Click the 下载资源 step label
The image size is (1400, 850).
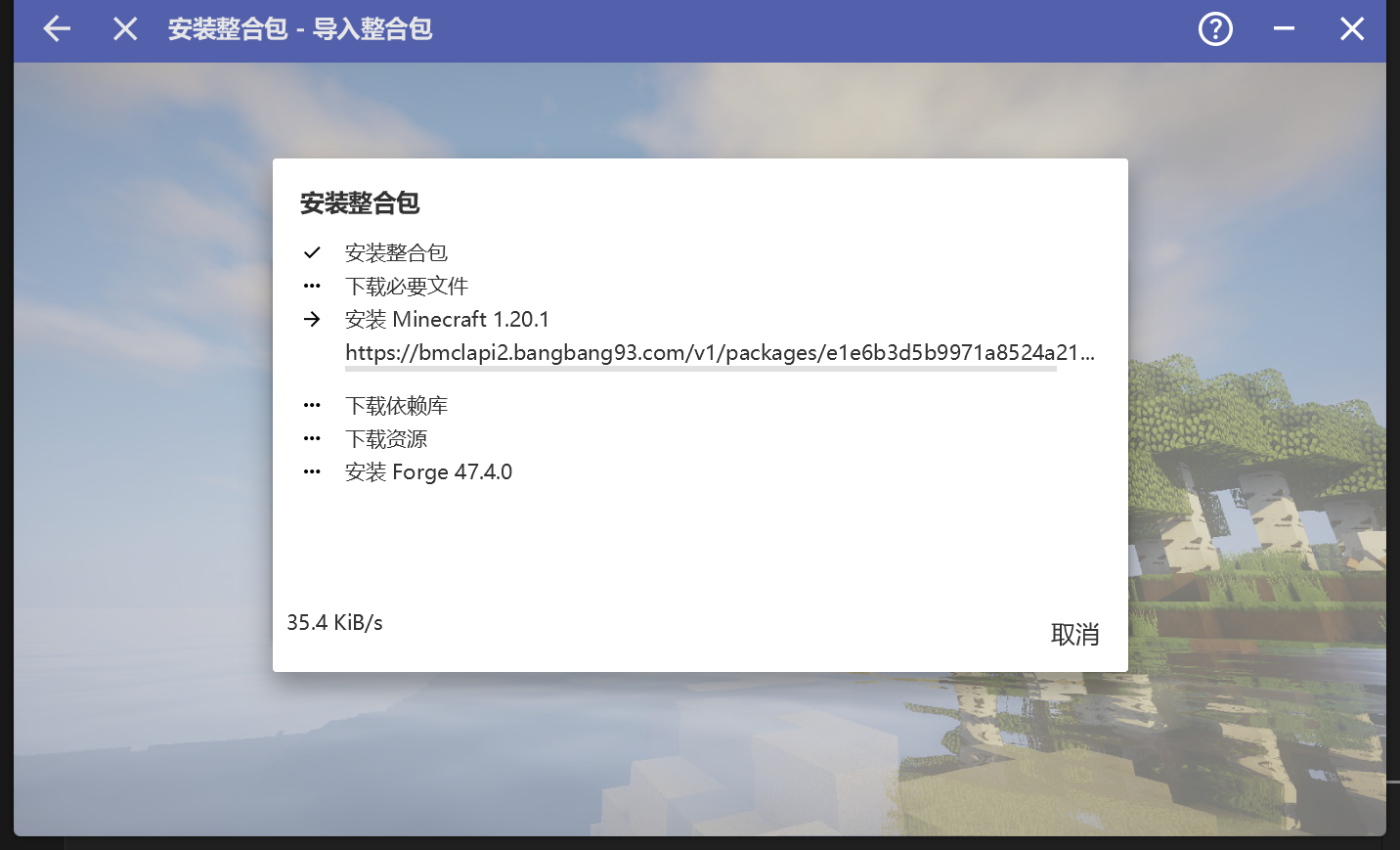[386, 438]
